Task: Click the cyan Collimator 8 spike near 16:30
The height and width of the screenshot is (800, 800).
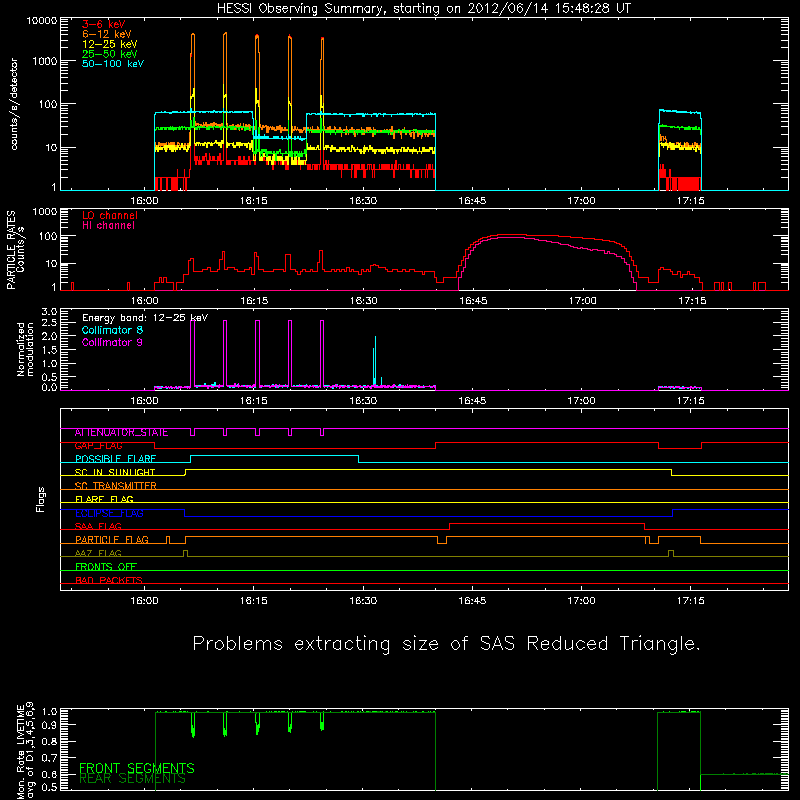Action: coord(375,361)
